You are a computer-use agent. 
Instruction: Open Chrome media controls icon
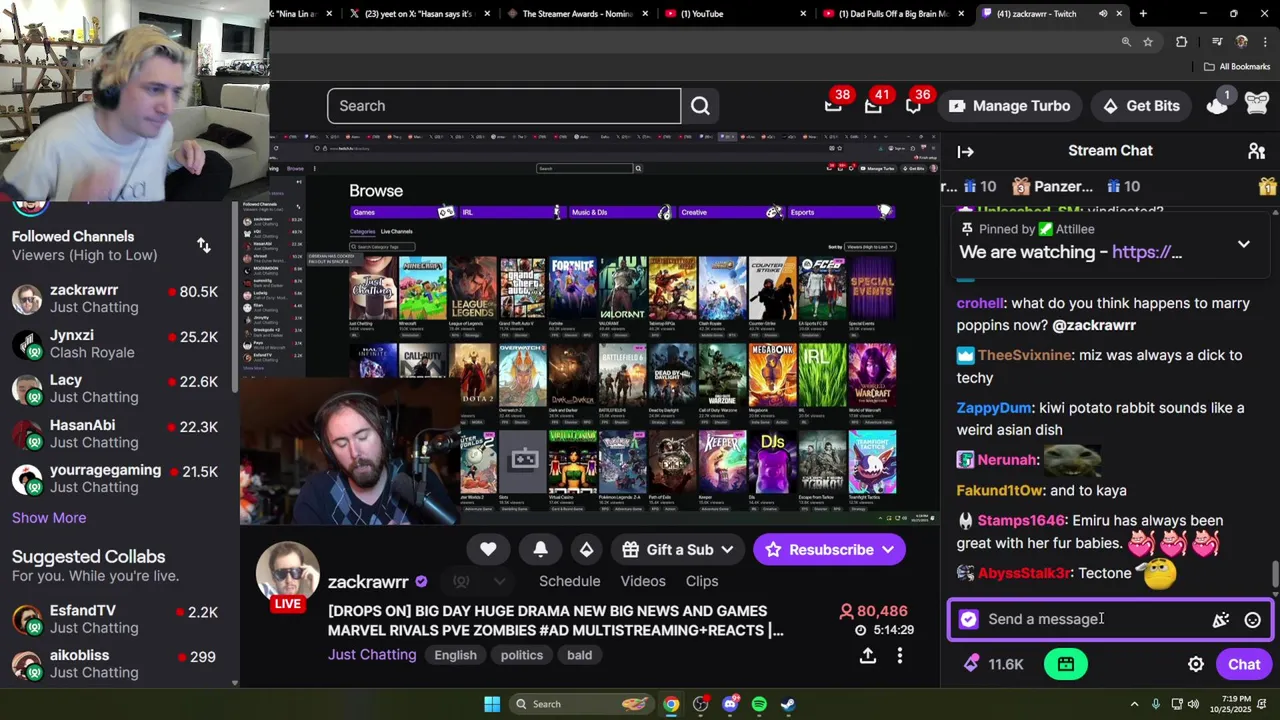(1217, 42)
